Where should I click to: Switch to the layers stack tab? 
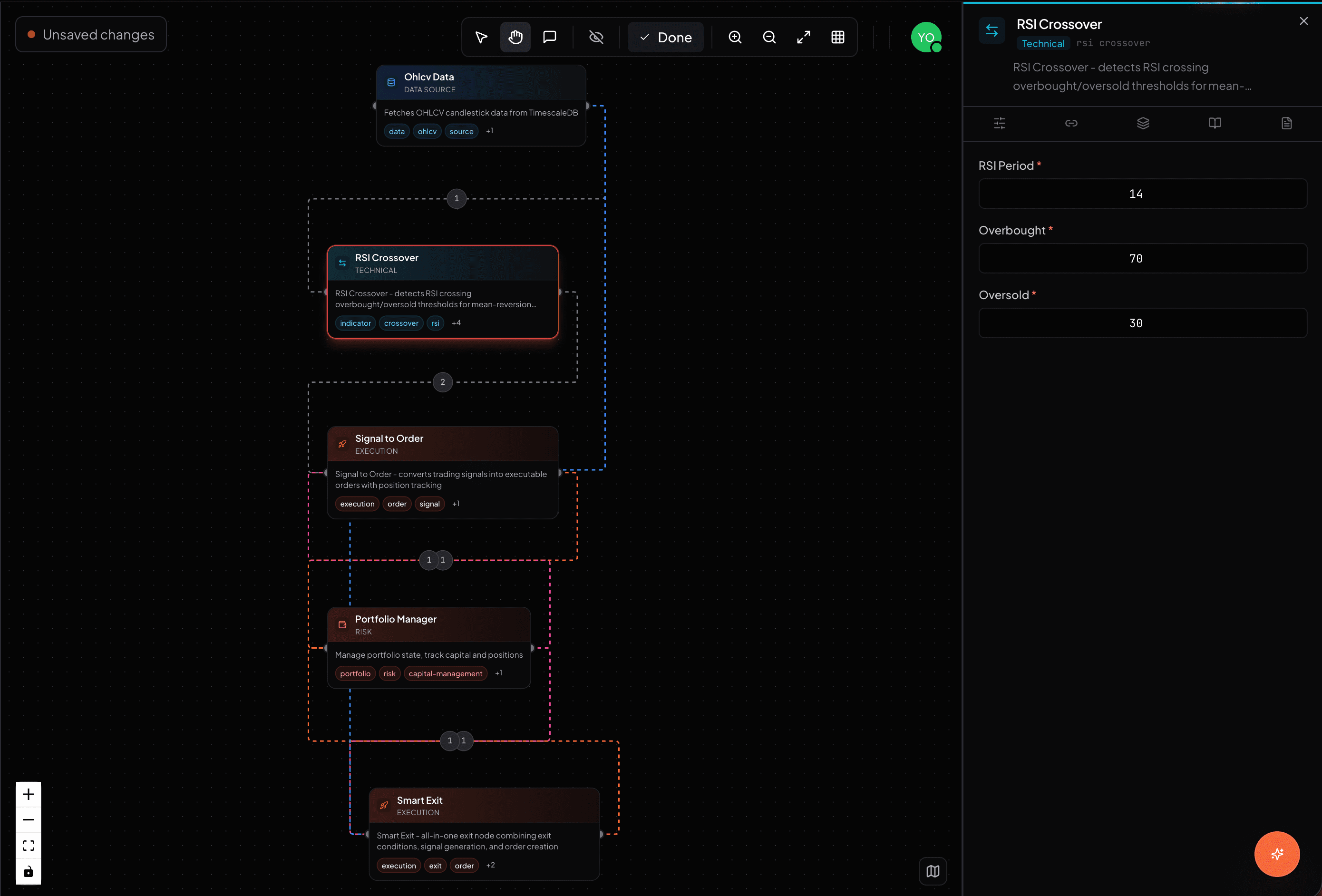(1143, 123)
